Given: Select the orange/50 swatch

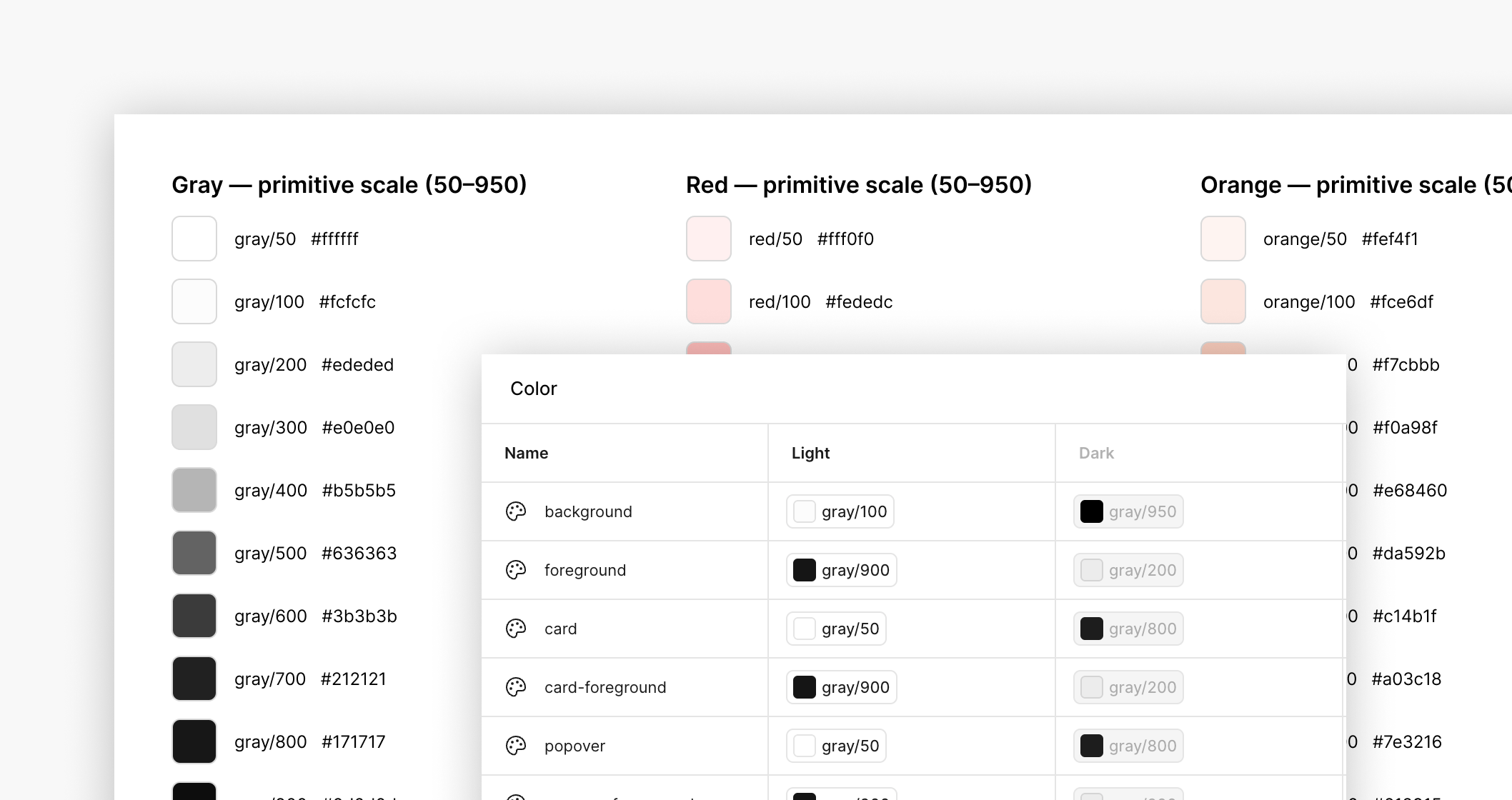Looking at the screenshot, I should click(x=1223, y=239).
